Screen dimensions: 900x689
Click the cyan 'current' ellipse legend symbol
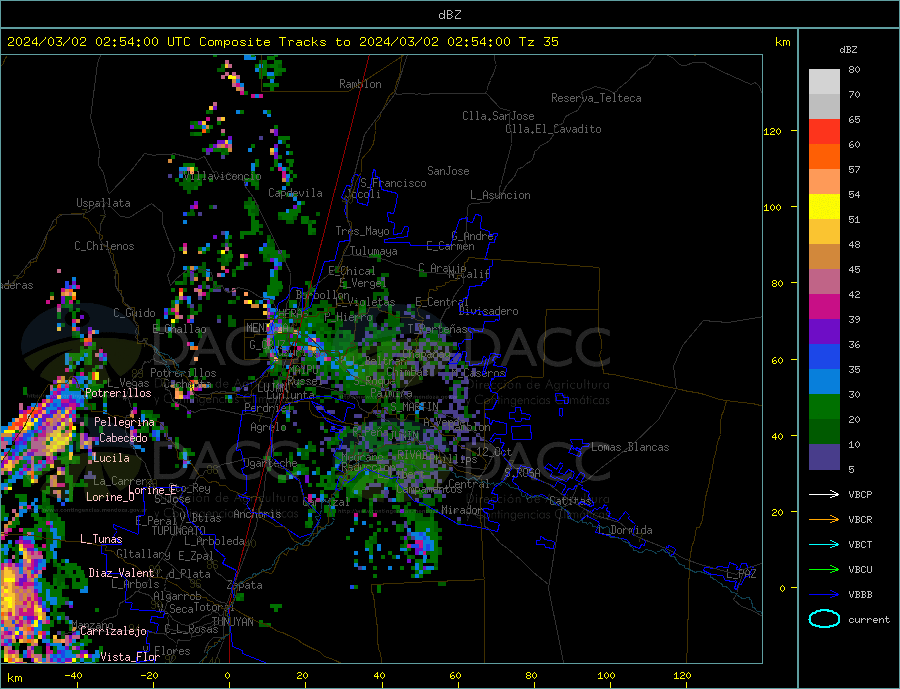pos(824,619)
